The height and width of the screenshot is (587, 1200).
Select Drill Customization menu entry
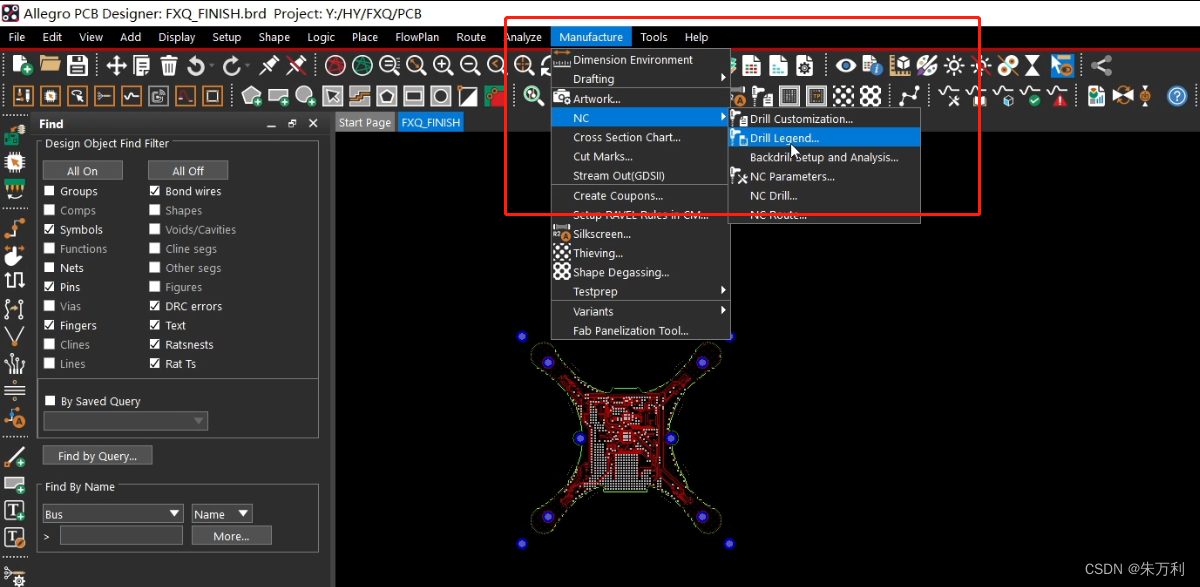tap(824, 119)
